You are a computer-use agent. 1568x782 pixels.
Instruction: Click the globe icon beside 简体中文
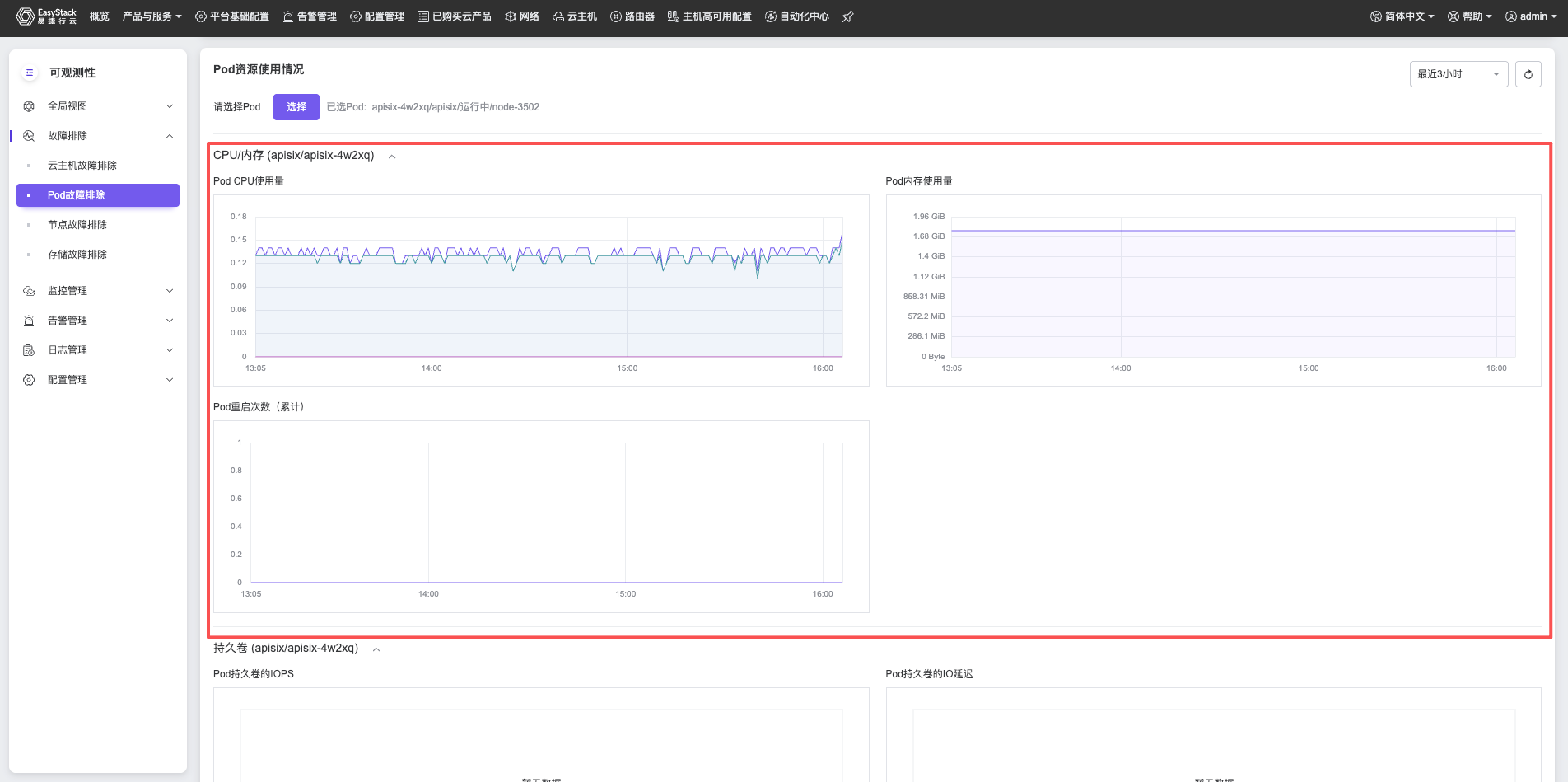pos(1376,16)
